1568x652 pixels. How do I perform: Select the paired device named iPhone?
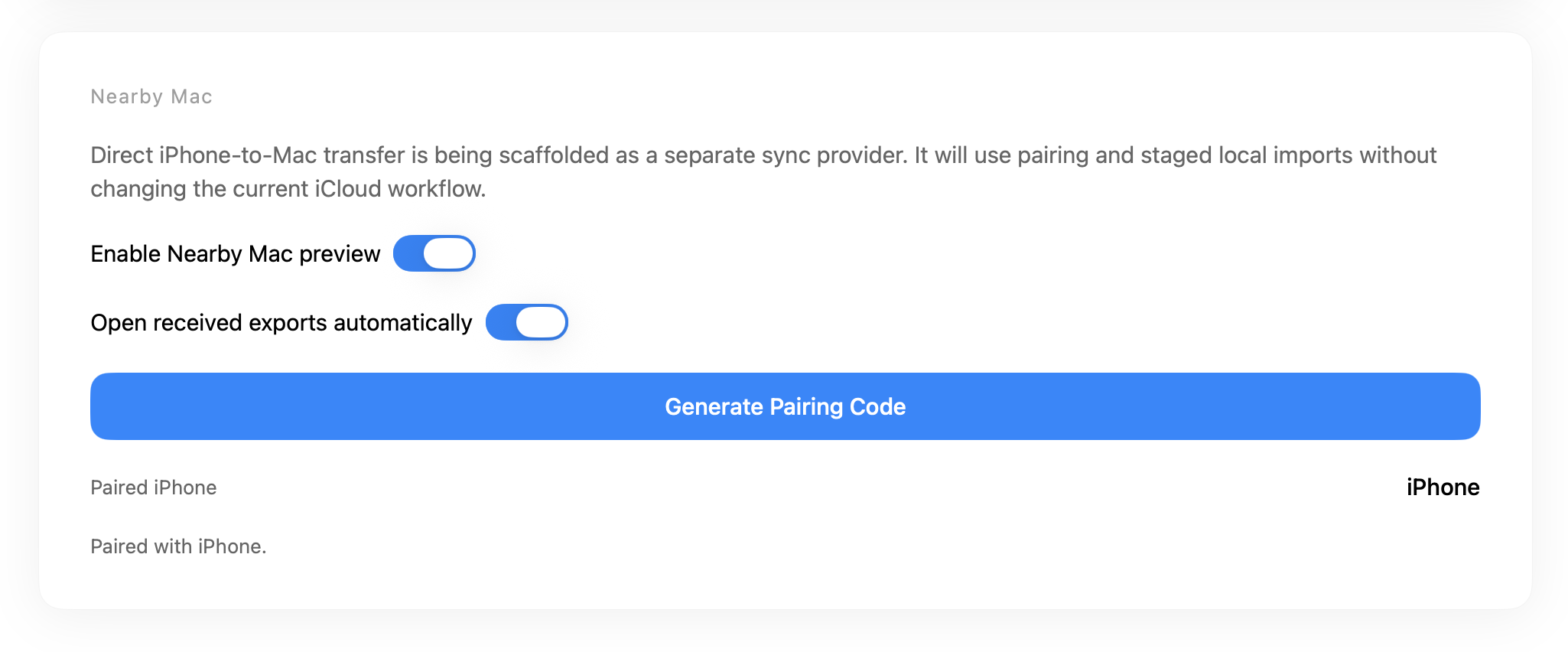tap(1443, 487)
